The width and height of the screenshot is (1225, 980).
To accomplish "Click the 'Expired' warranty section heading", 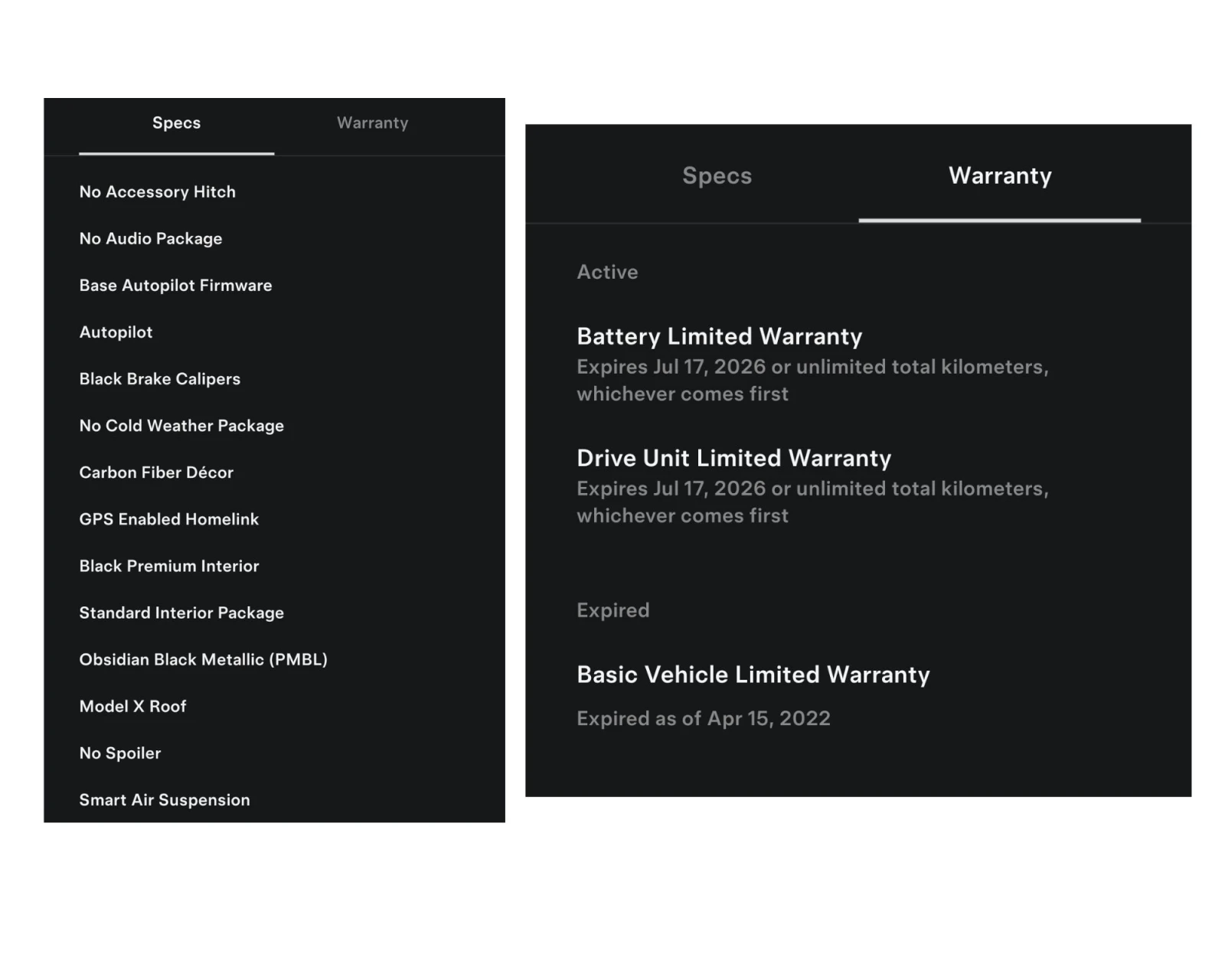I will [612, 610].
